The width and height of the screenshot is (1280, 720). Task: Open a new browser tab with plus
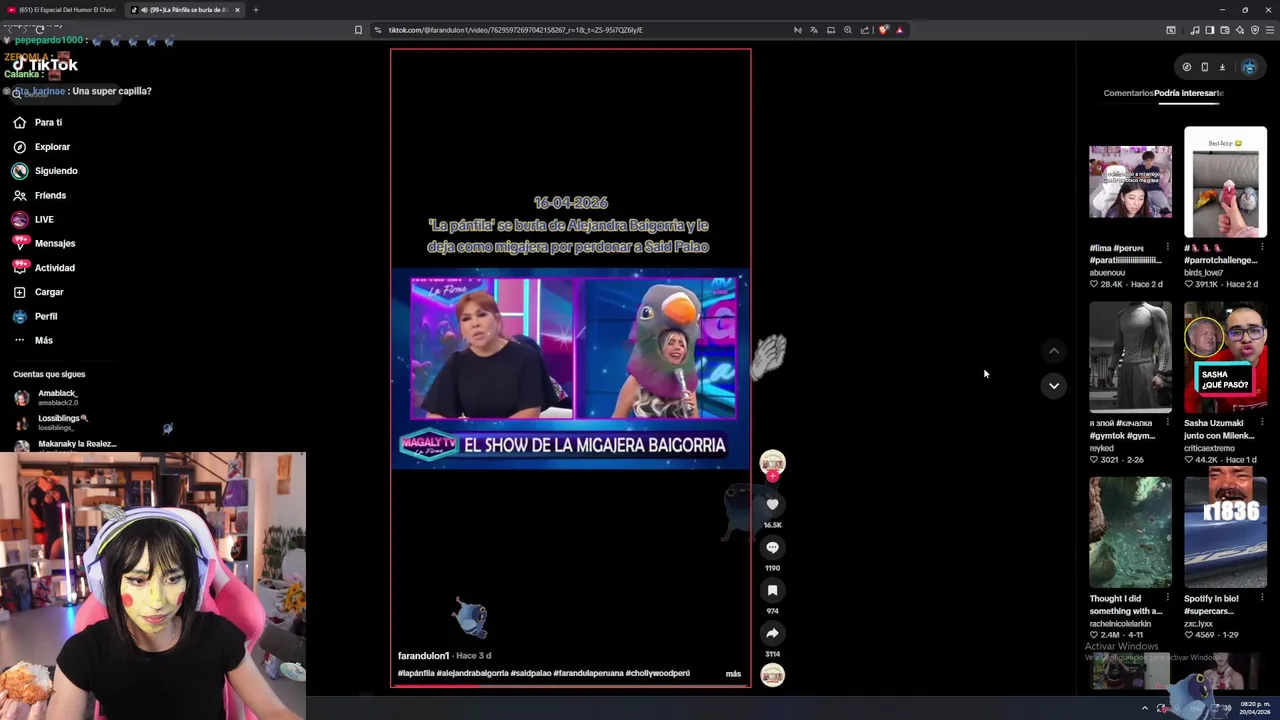pyautogui.click(x=255, y=10)
